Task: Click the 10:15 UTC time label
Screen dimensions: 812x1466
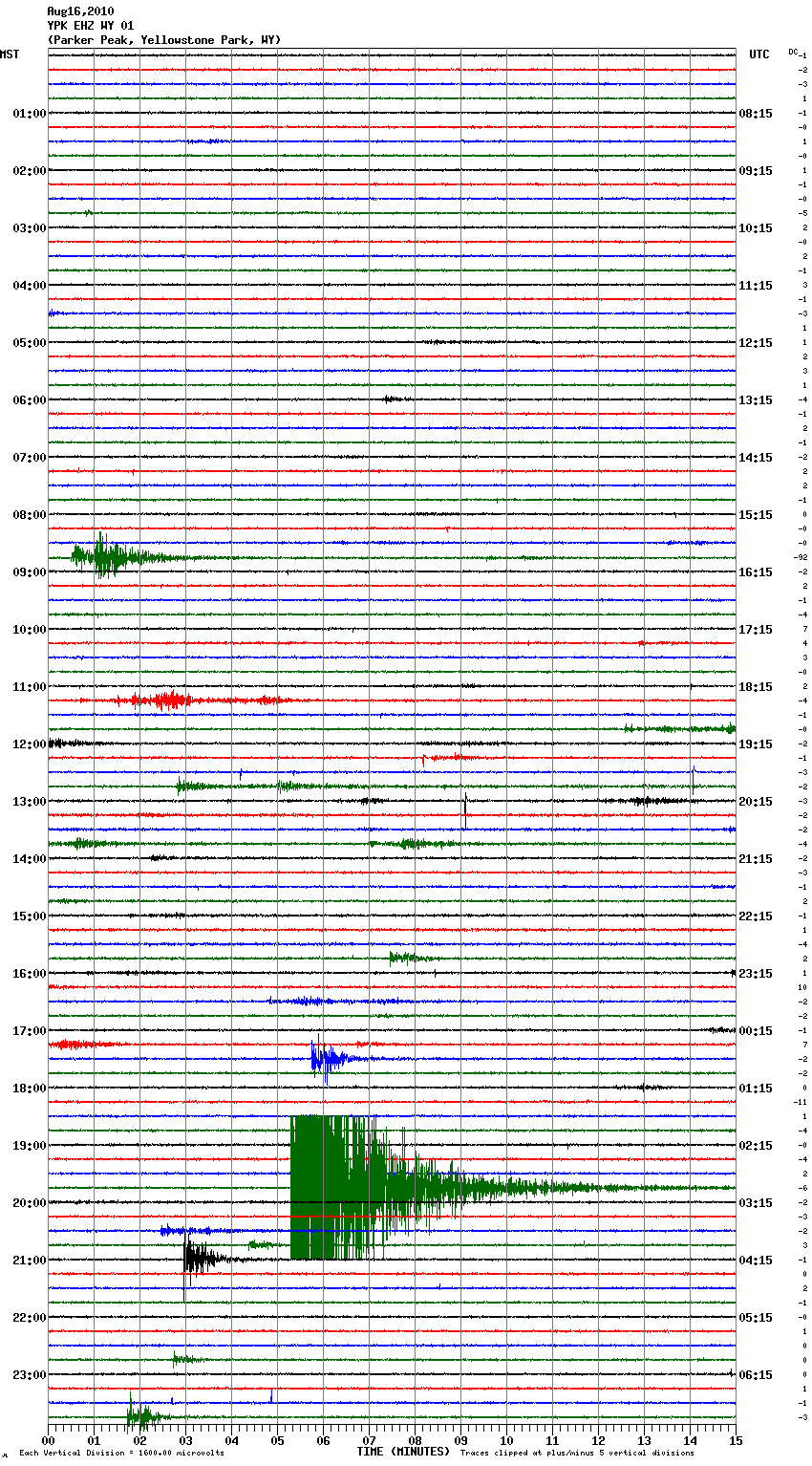Action: coord(756,228)
